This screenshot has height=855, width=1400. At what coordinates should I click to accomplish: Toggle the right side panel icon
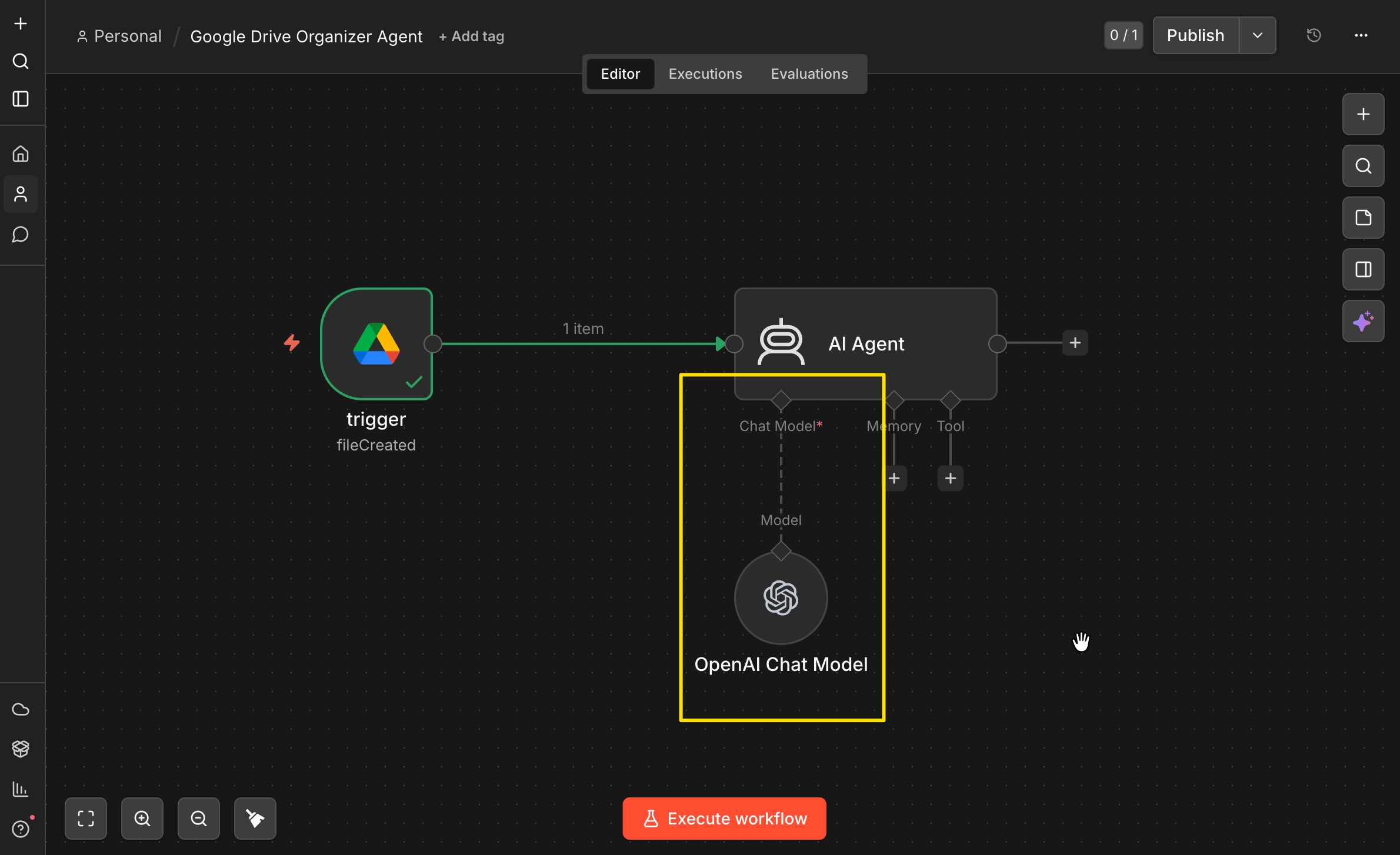coord(1364,269)
